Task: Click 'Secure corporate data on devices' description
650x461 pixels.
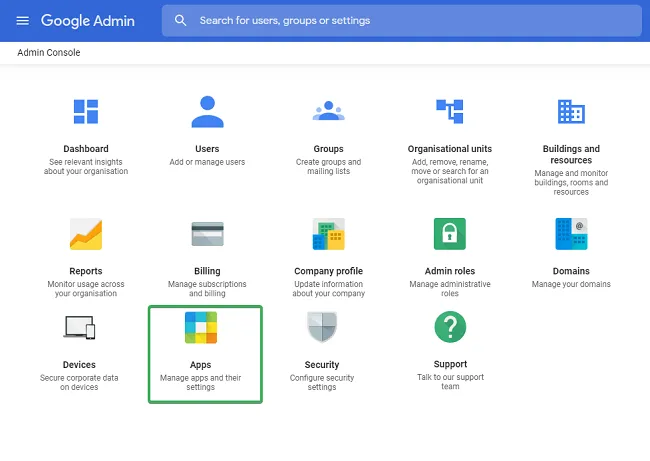Action: (x=79, y=383)
